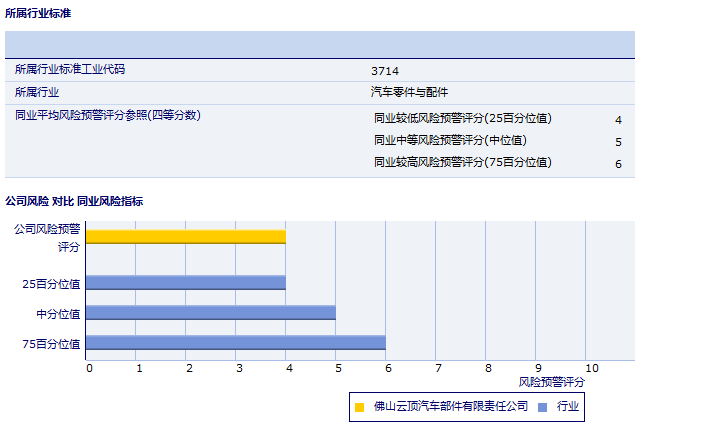This screenshot has height=427, width=720.
Task: Click the 同业平均风险预警评分参照(四等分数) label
Action: (x=108, y=116)
